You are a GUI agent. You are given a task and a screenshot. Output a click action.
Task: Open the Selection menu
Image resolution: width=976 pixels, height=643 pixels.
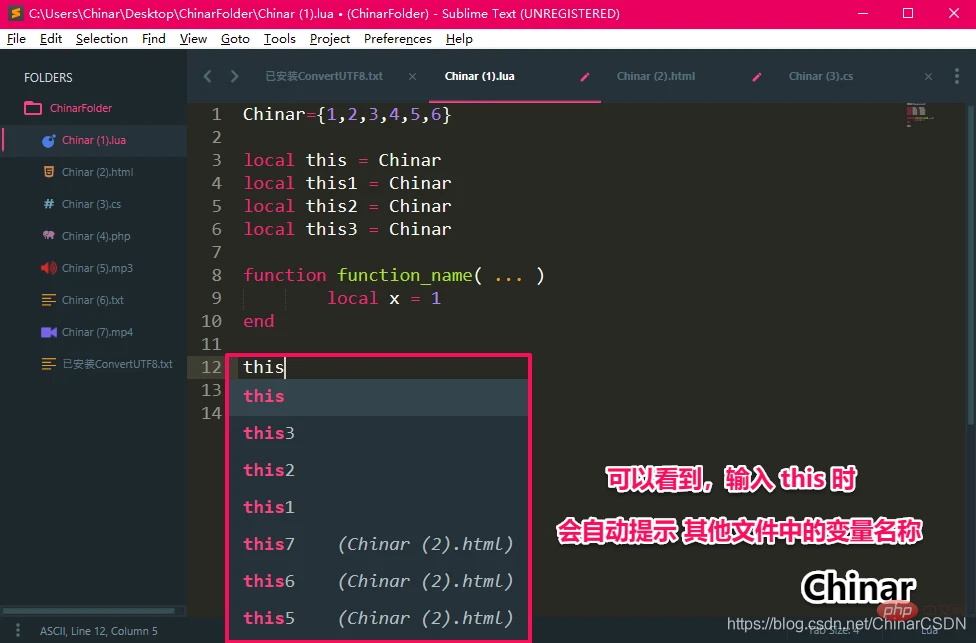pyautogui.click(x=101, y=39)
